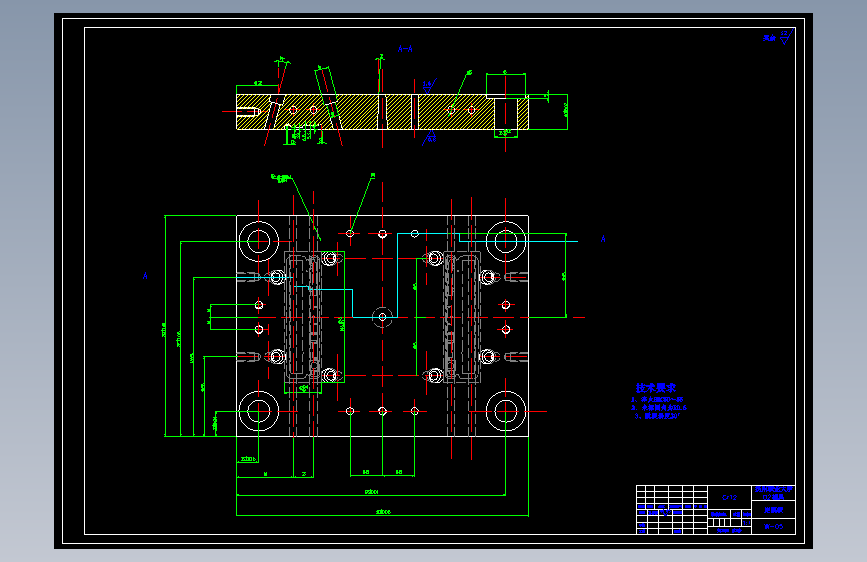Screen dimensions: 867x562
Task: Click the 1.6 surface roughness symbol above section
Action: click(429, 86)
